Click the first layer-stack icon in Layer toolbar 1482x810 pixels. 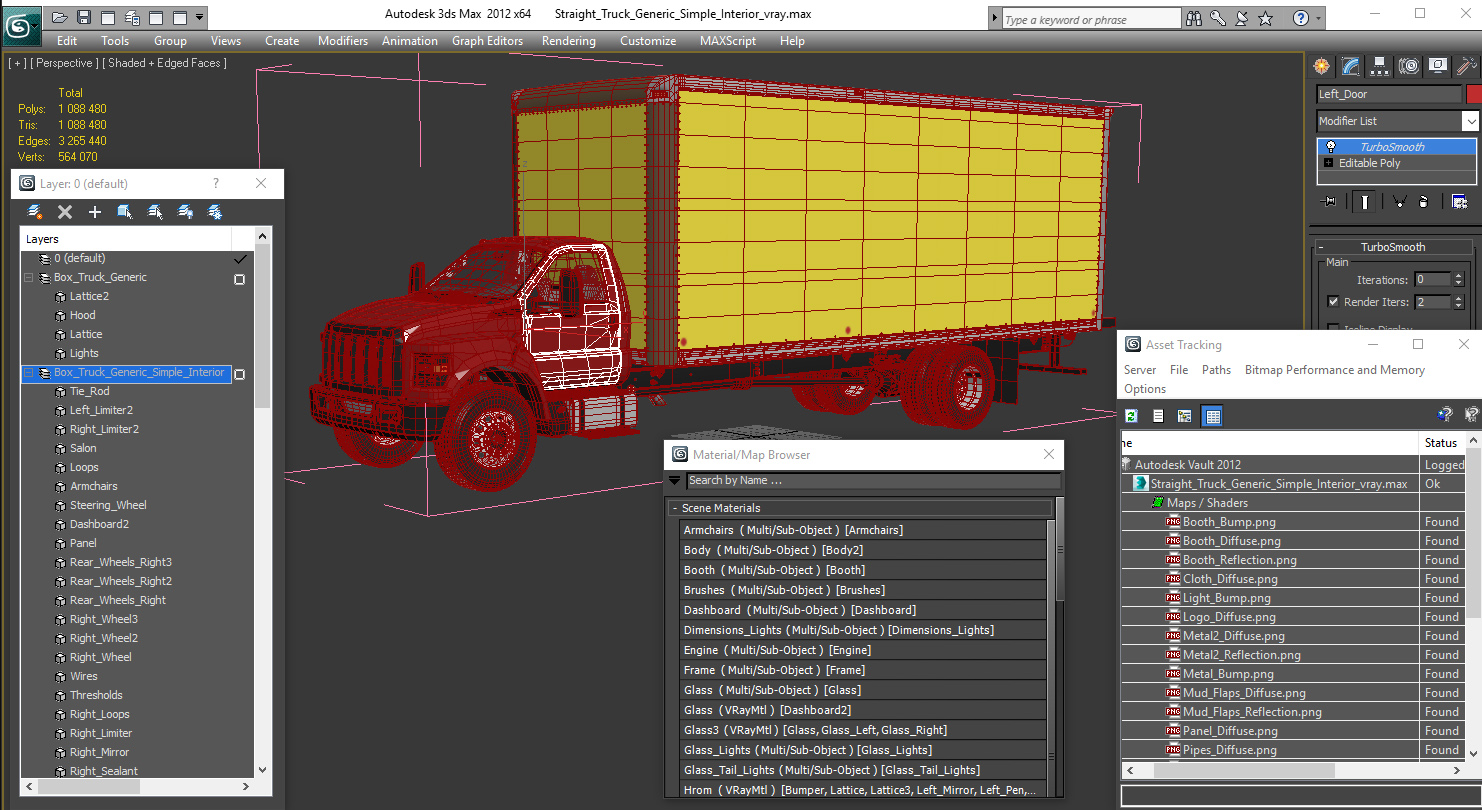[35, 212]
